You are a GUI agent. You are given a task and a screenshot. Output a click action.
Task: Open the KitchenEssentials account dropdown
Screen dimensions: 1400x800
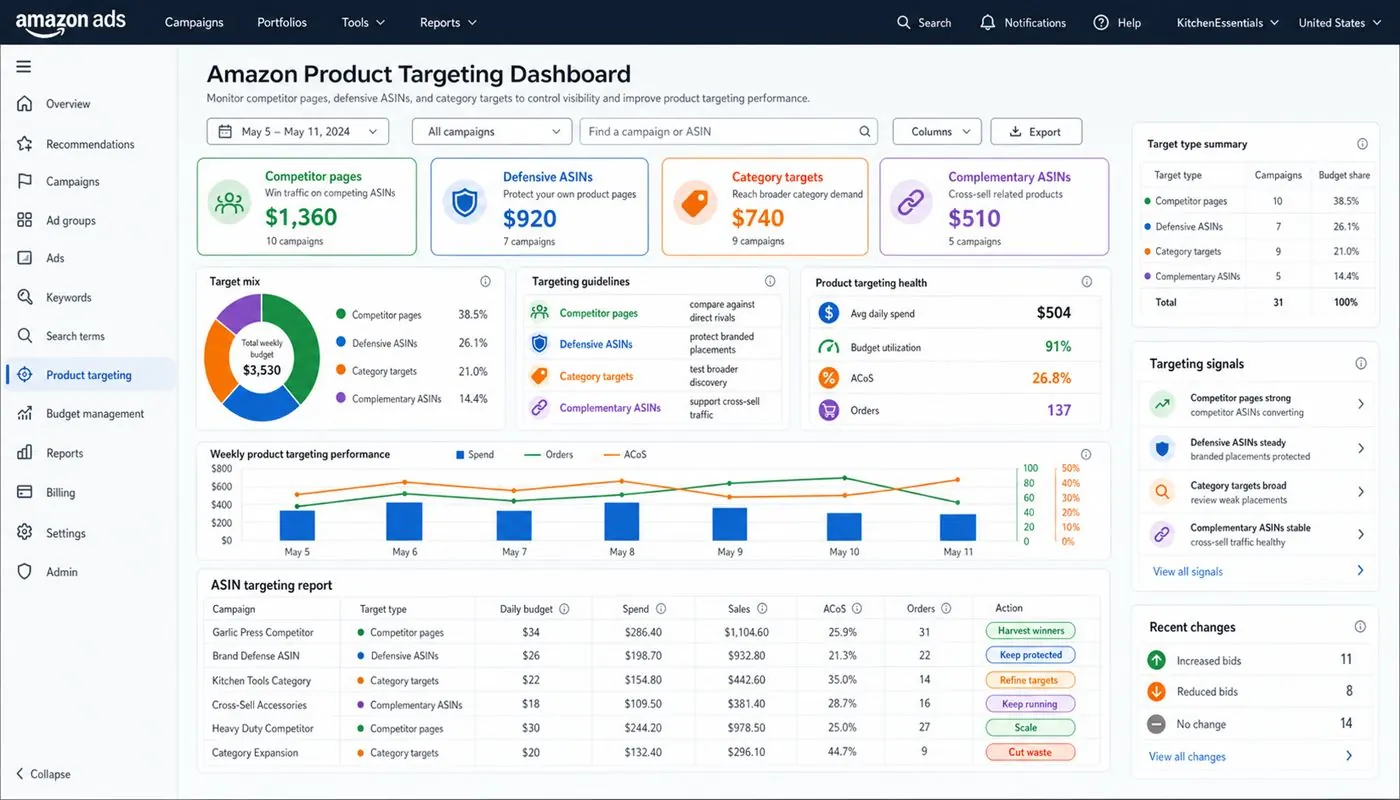pyautogui.click(x=1227, y=22)
